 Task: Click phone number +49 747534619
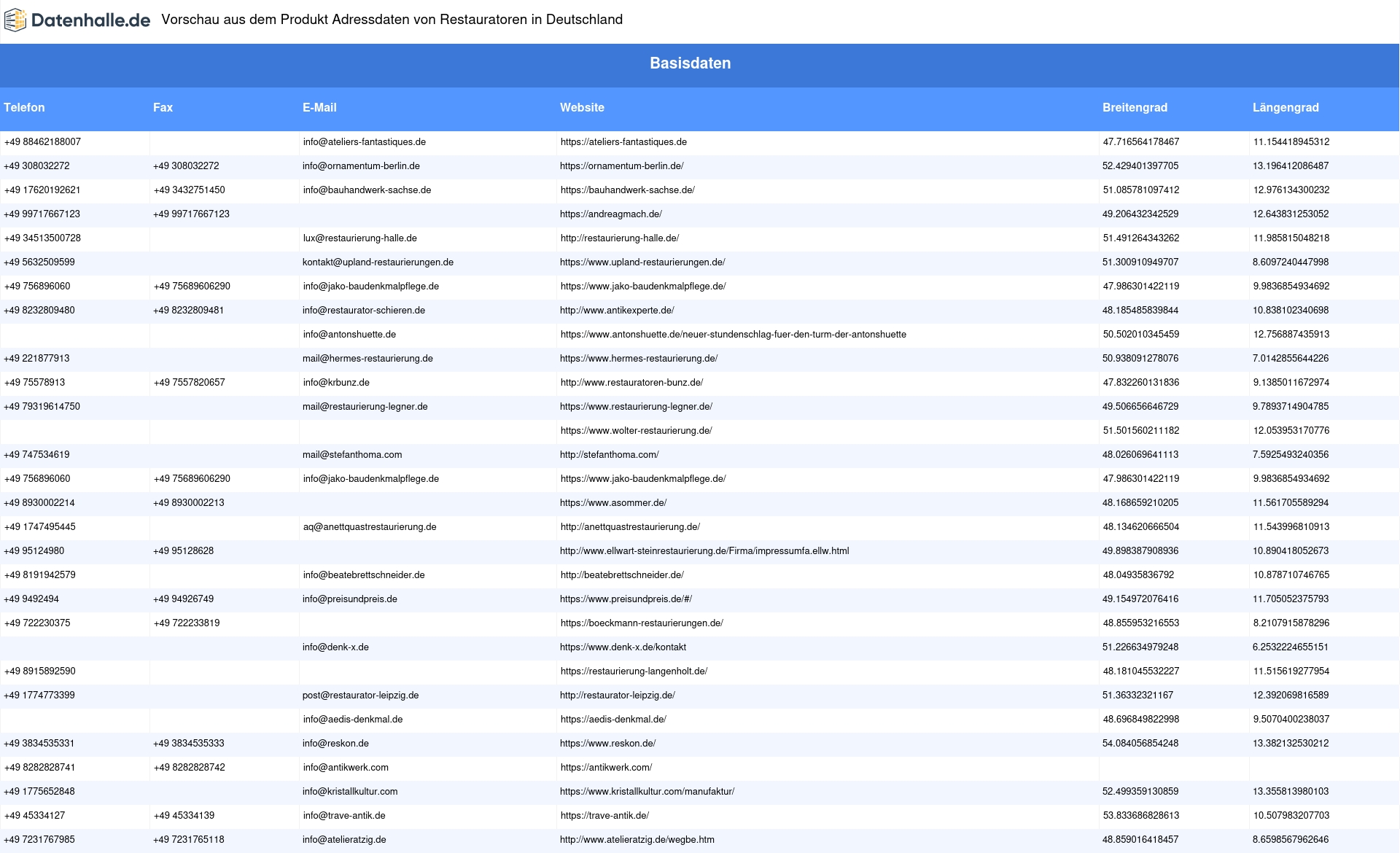[36, 455]
